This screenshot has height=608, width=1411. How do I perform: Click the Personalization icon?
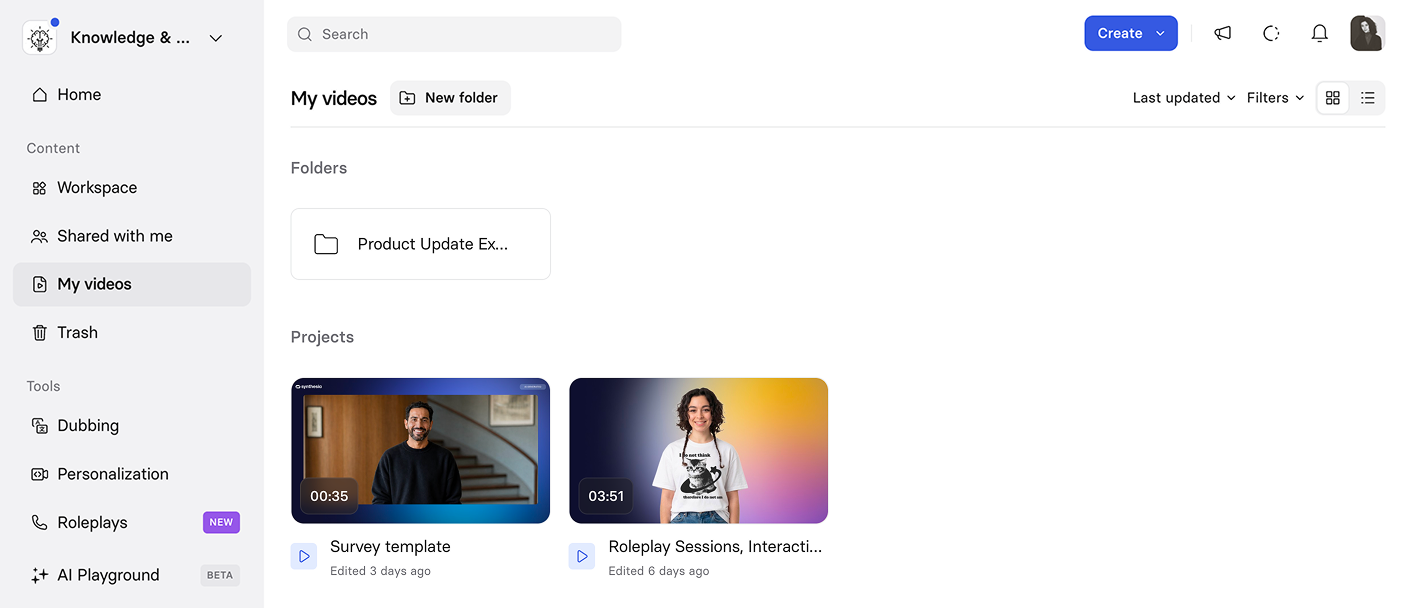coord(40,474)
